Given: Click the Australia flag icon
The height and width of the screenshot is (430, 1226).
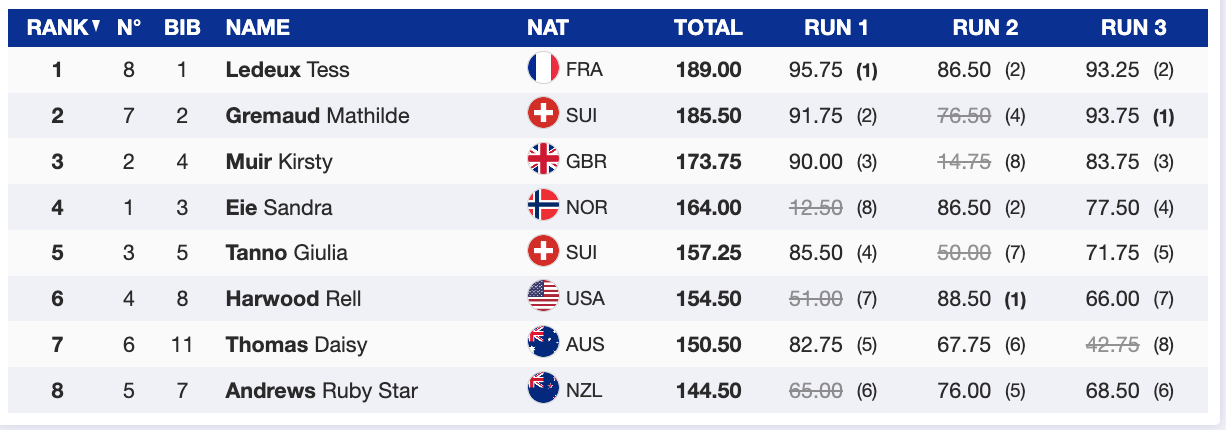Looking at the screenshot, I should [543, 344].
